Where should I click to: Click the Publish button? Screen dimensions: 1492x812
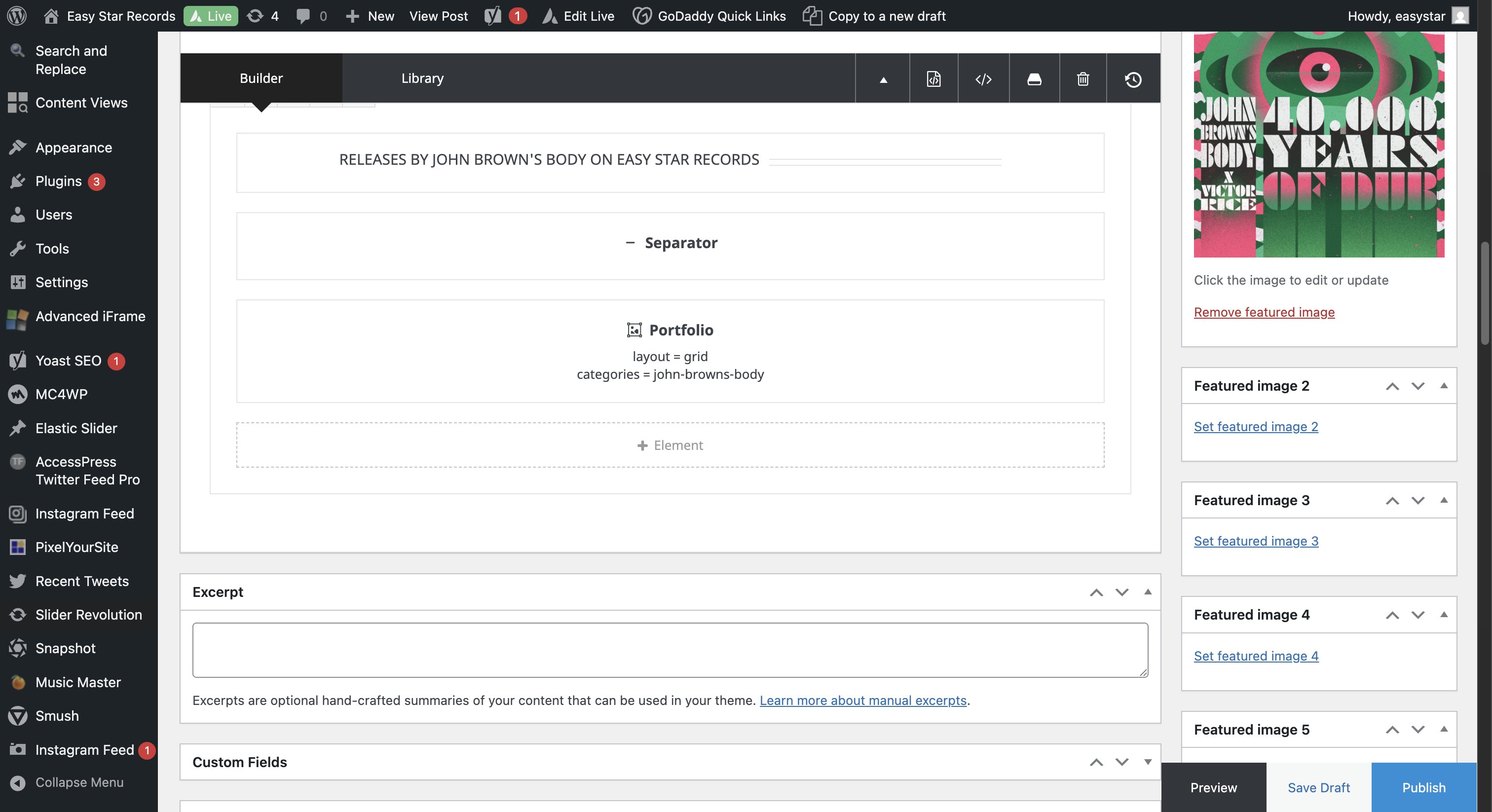[x=1423, y=787]
